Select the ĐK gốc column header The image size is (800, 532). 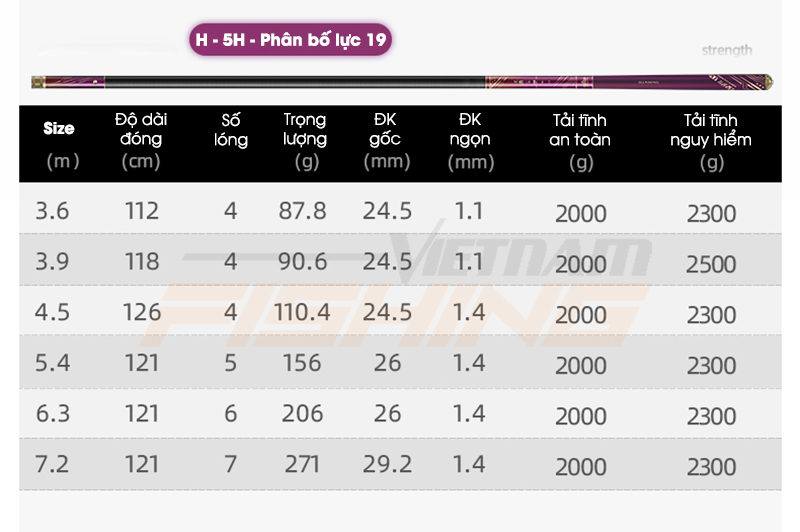tap(386, 140)
